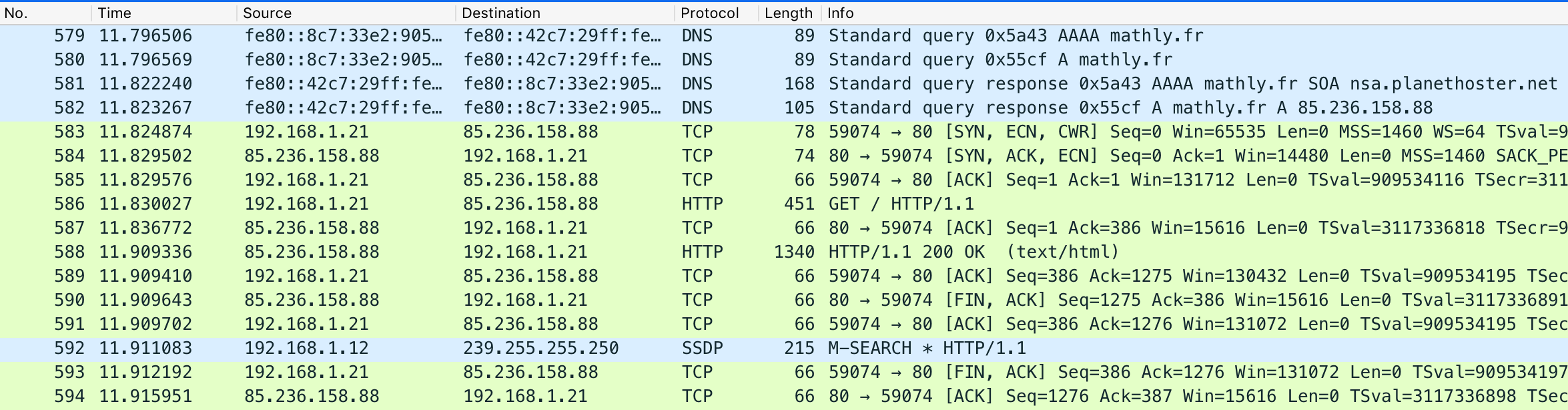Sort packets by the No. column header
This screenshot has width=1568, height=410.
click(x=45, y=13)
